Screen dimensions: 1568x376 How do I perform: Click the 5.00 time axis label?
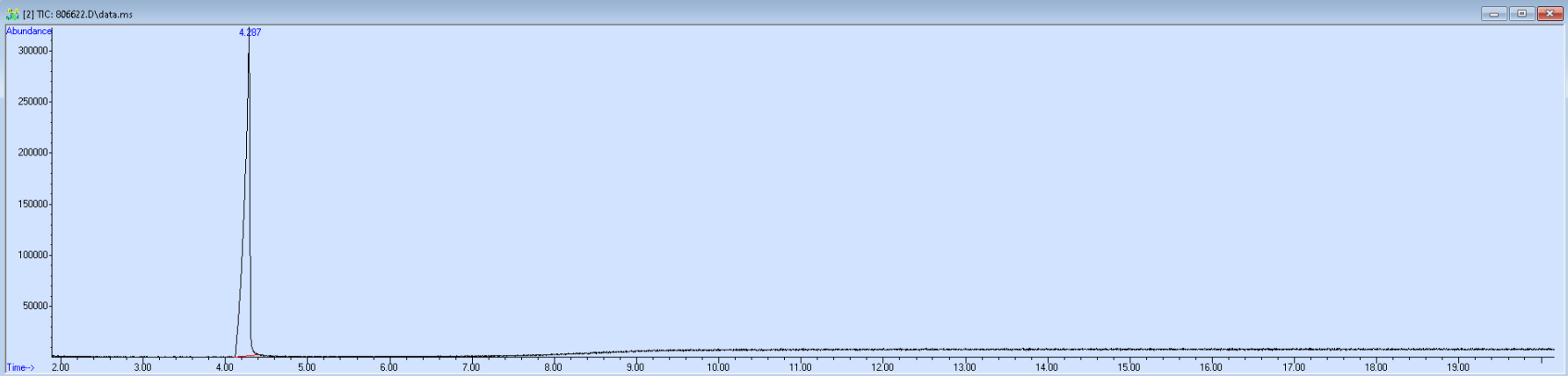pos(307,367)
